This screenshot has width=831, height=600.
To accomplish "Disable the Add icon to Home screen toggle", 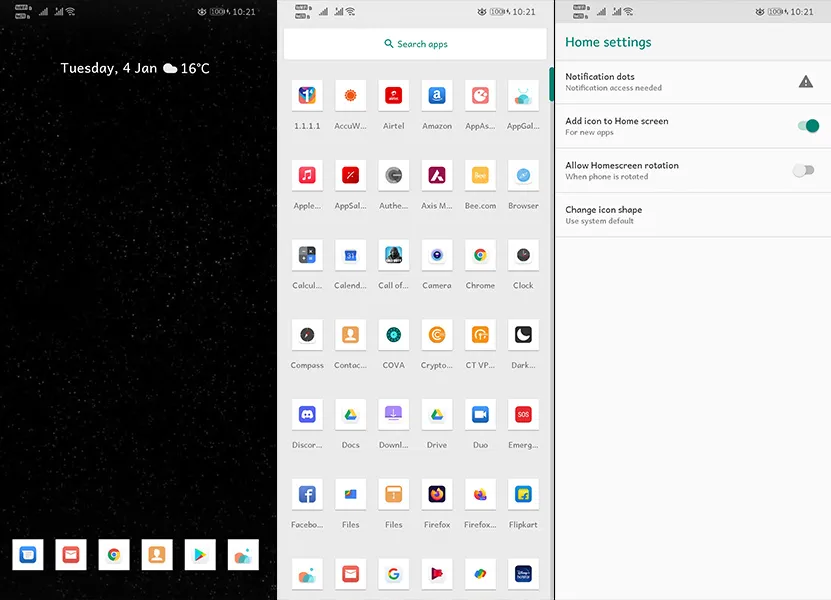I will [805, 128].
